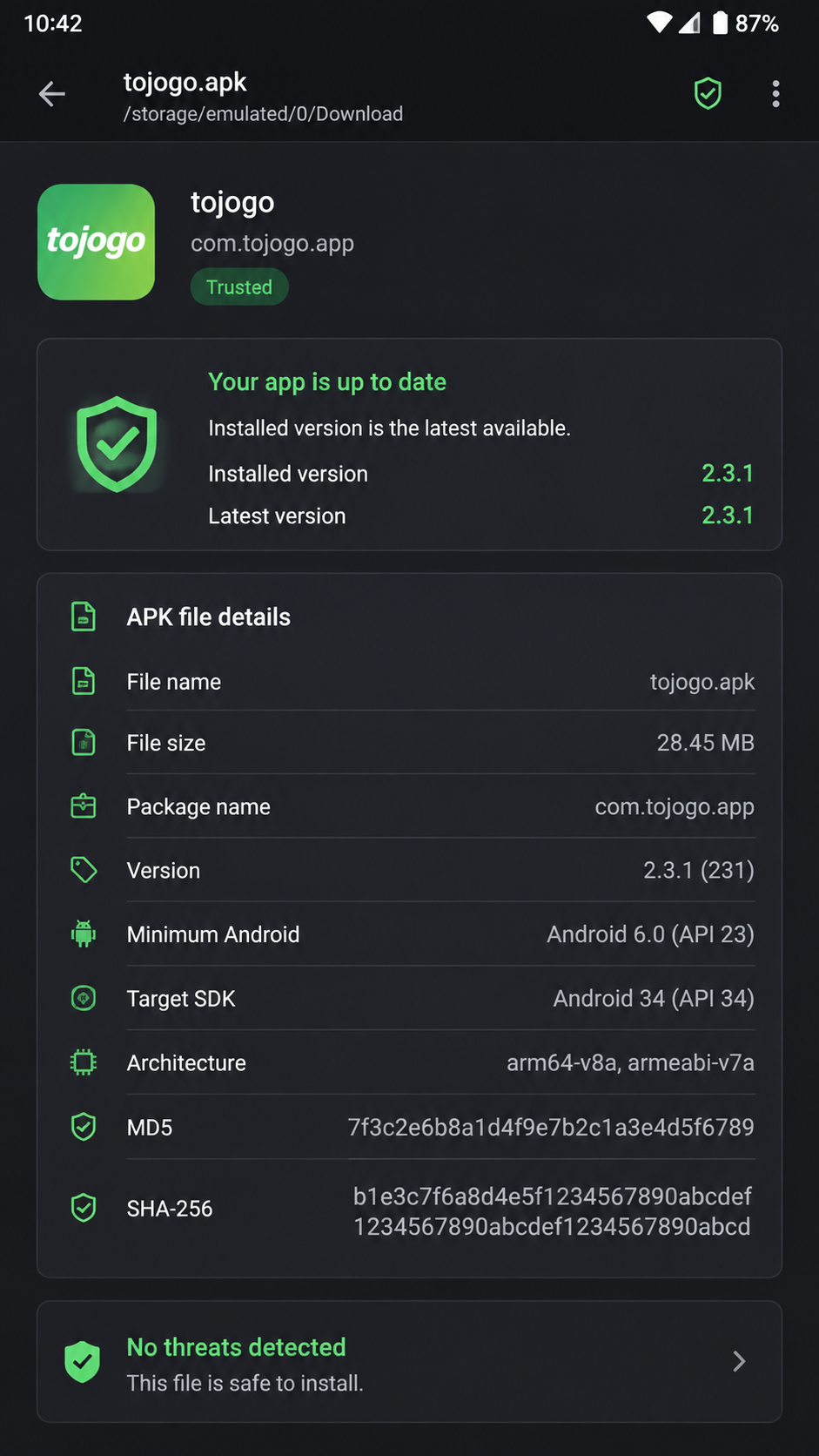
Task: Tap the MD5 shield icon
Action: tap(84, 1127)
